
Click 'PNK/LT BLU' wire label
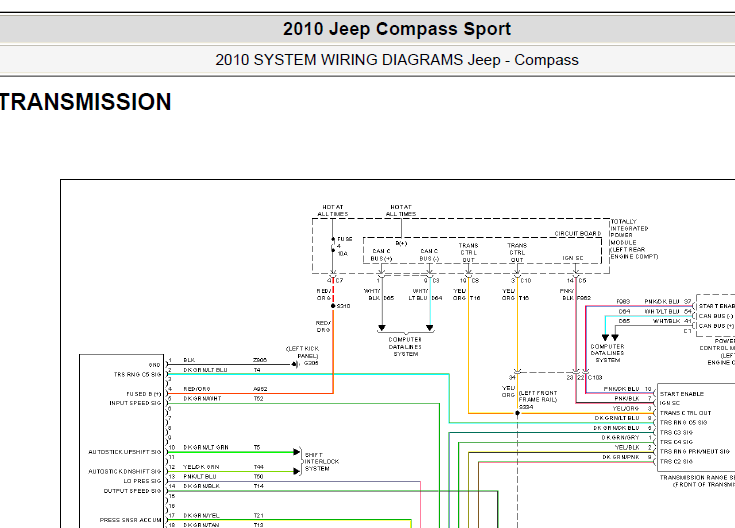[200, 476]
